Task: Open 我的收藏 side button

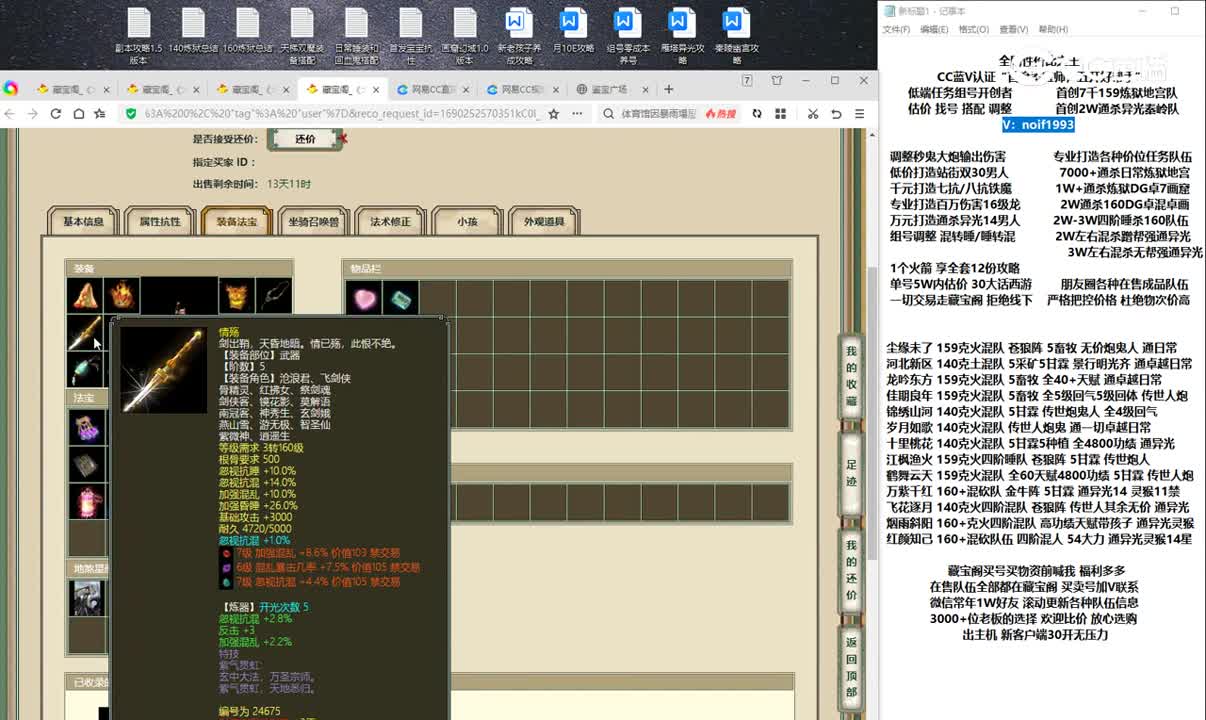Action: point(851,376)
